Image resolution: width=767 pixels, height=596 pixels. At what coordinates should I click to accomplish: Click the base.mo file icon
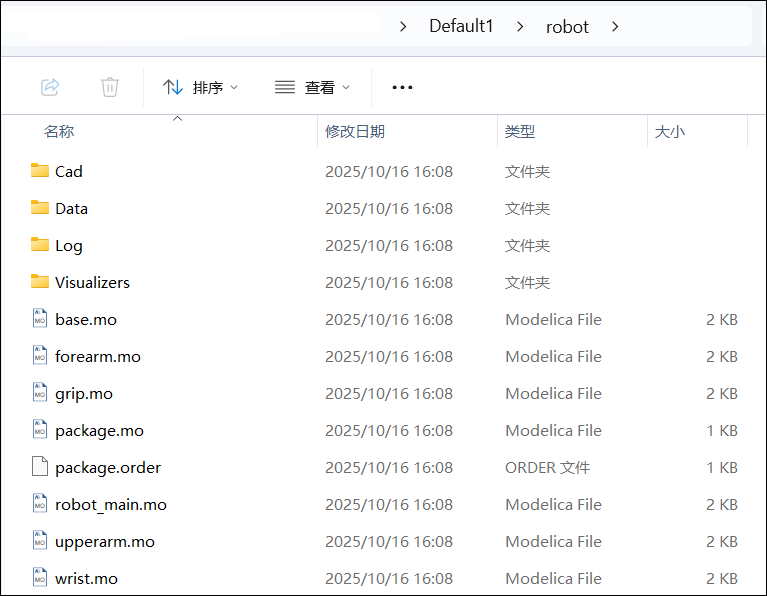tap(40, 318)
